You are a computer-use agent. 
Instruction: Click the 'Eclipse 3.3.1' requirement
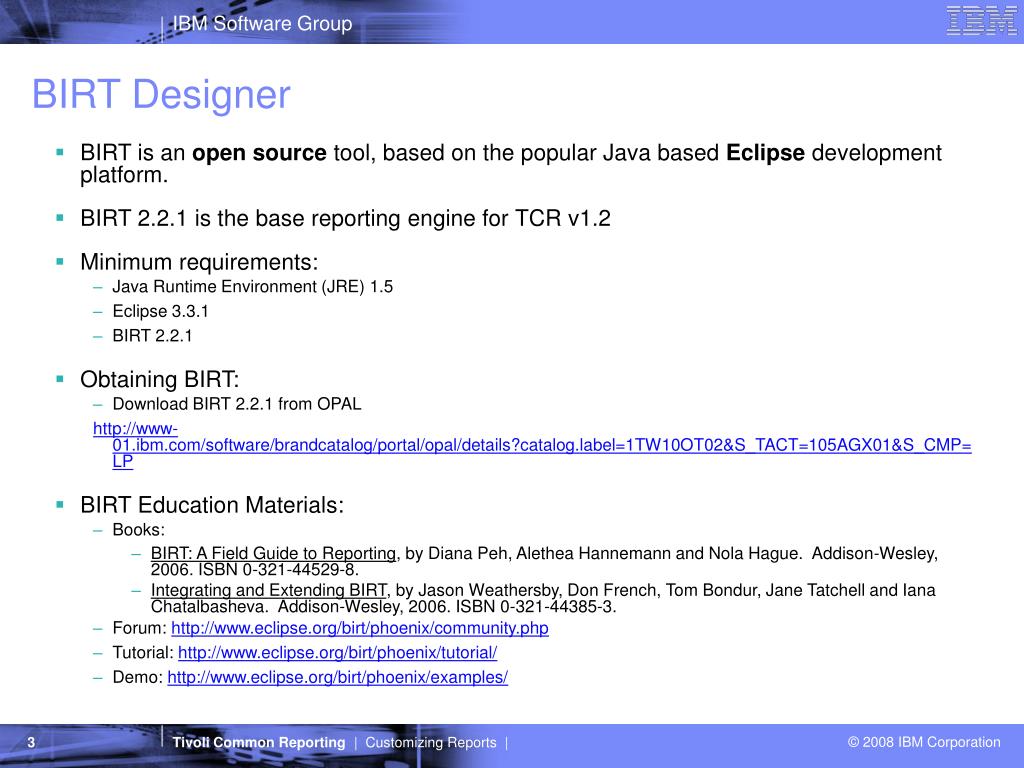[161, 311]
